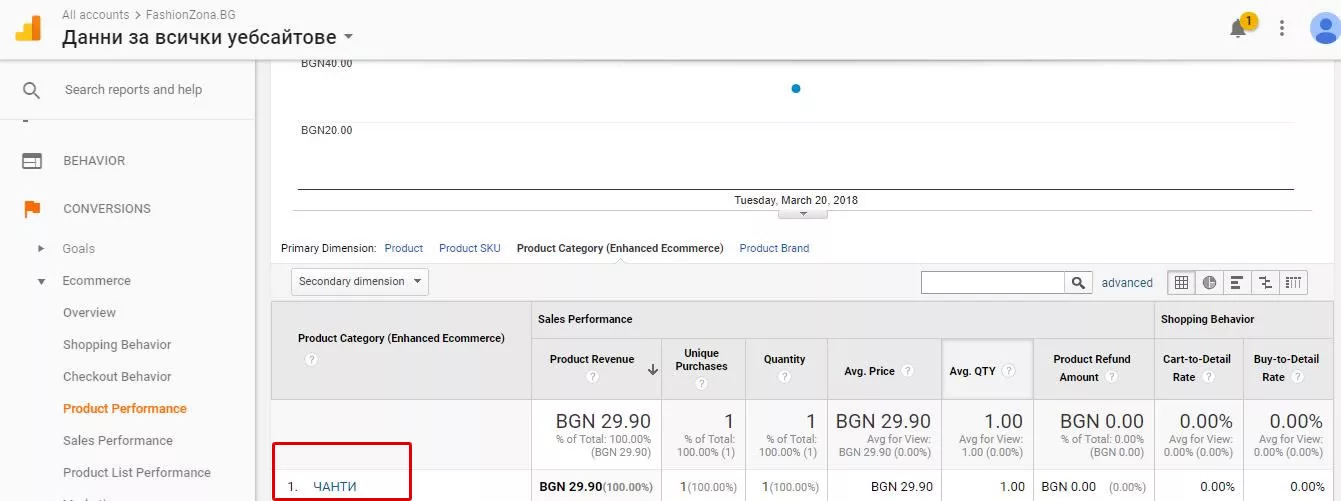Switch to the performance bar view

pyautogui.click(x=1237, y=283)
